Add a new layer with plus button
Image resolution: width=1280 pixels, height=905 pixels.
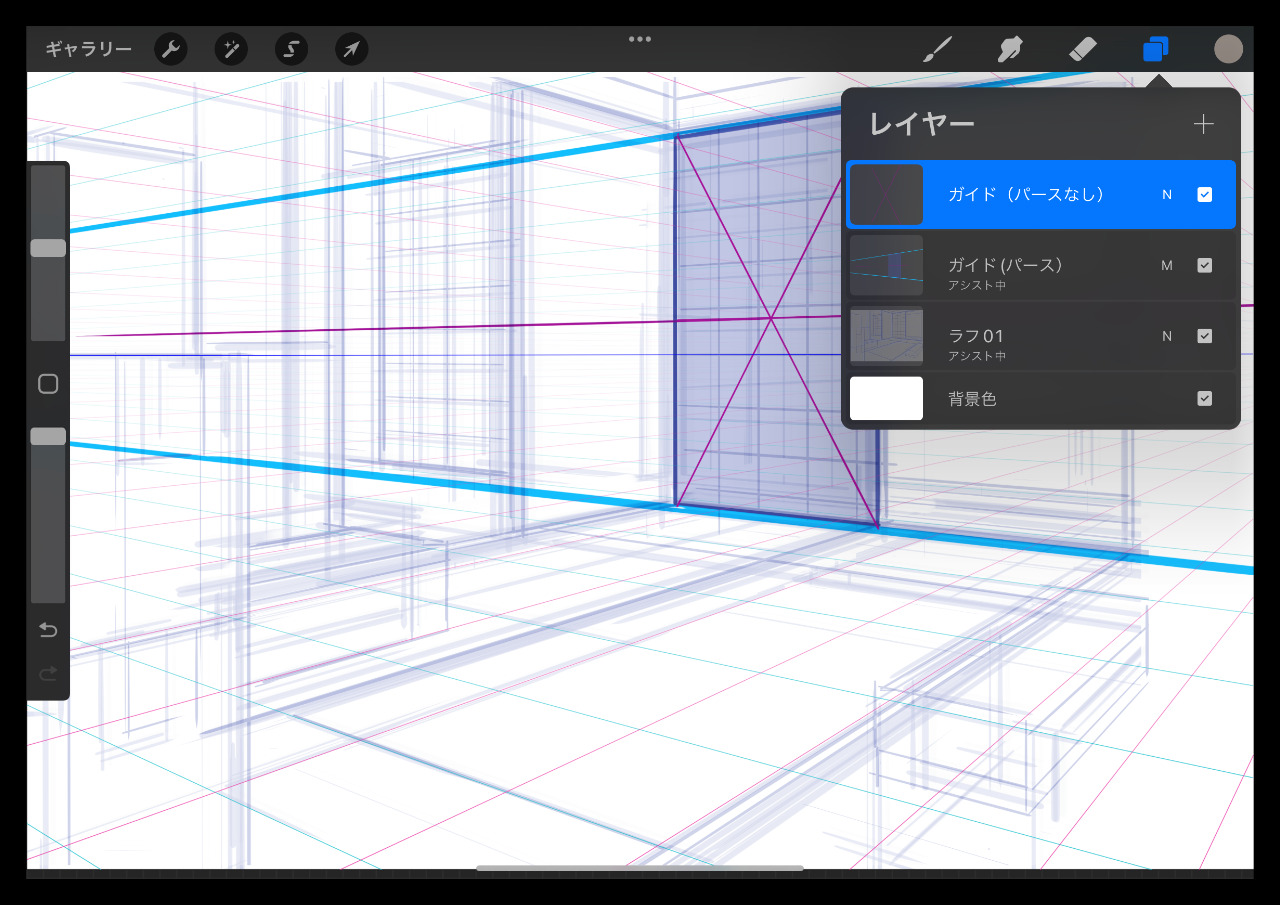[x=1203, y=124]
